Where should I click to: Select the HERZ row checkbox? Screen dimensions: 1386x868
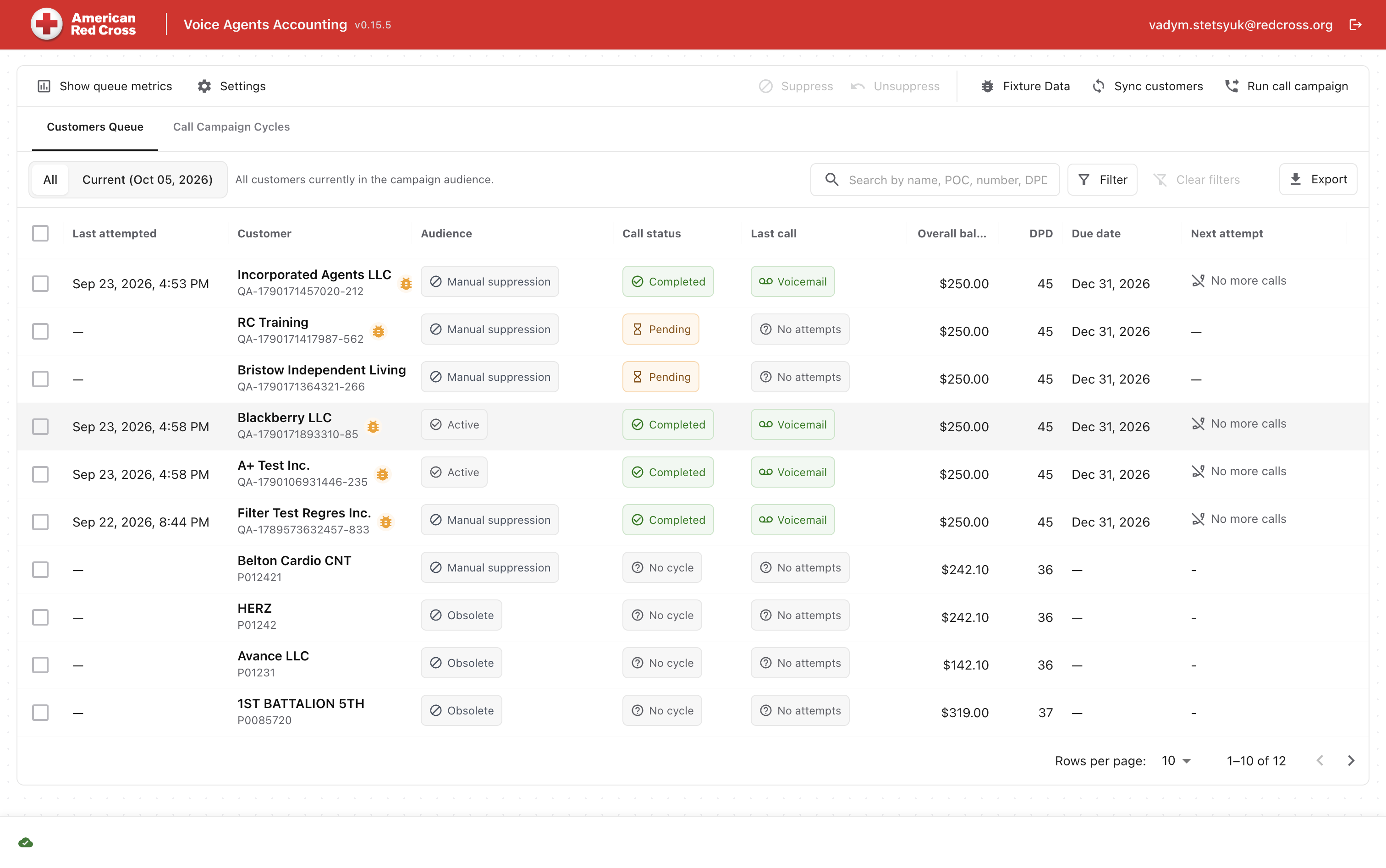pyautogui.click(x=40, y=617)
